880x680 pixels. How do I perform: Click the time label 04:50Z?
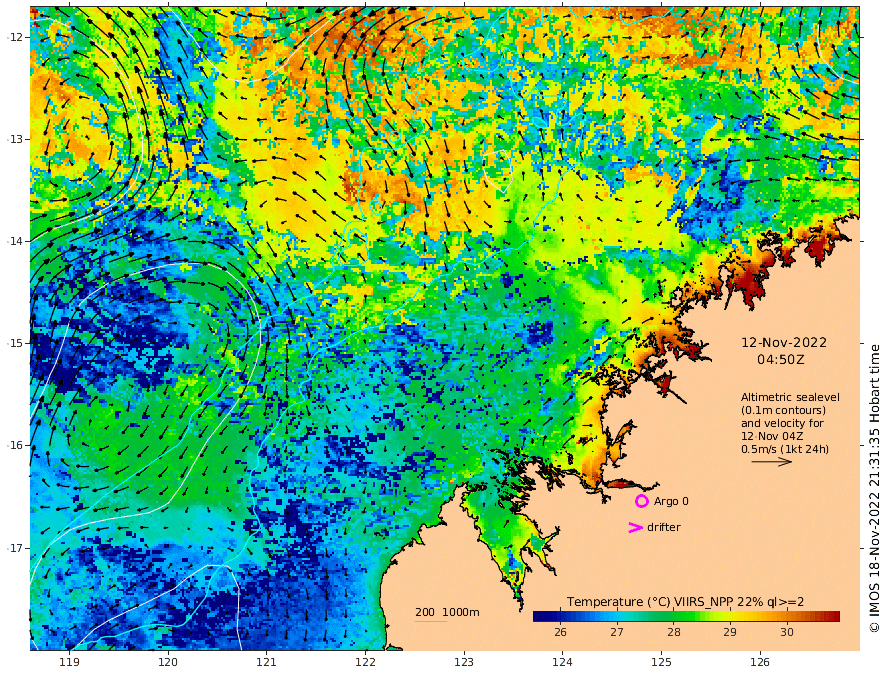coord(781,360)
